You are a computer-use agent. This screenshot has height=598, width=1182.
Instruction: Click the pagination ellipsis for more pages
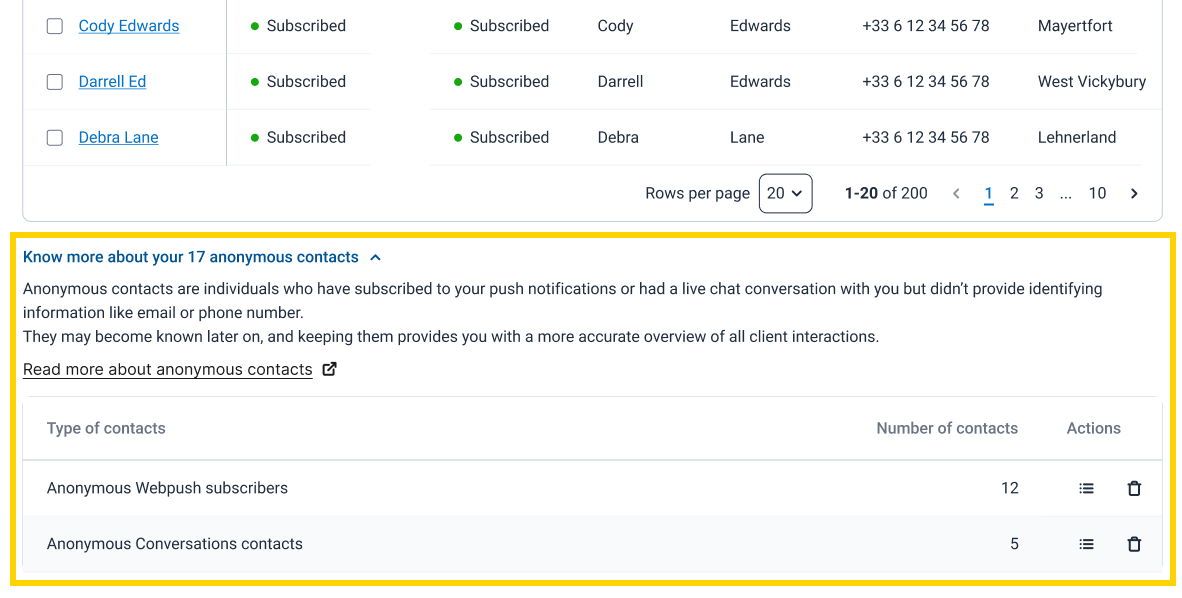click(x=1065, y=194)
